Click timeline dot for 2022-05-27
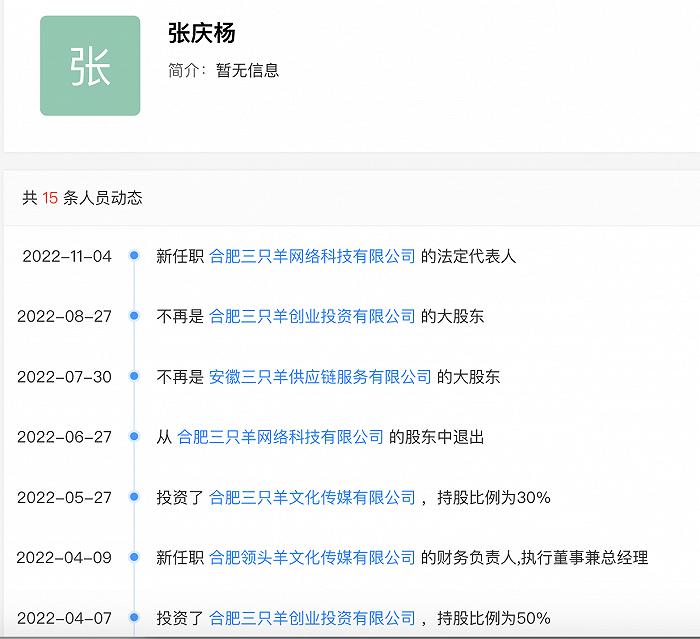The height and width of the screenshot is (639, 700). click(x=134, y=497)
